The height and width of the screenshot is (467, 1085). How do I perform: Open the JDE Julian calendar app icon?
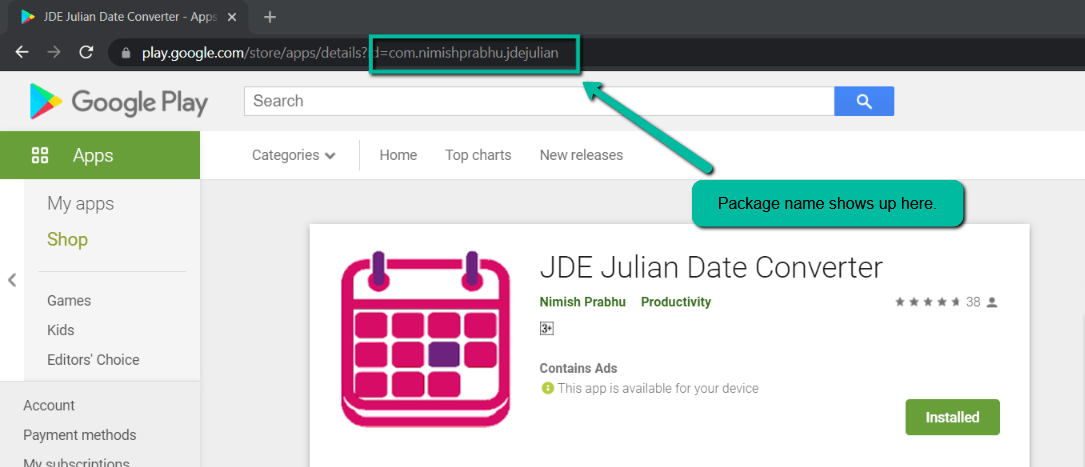point(426,339)
